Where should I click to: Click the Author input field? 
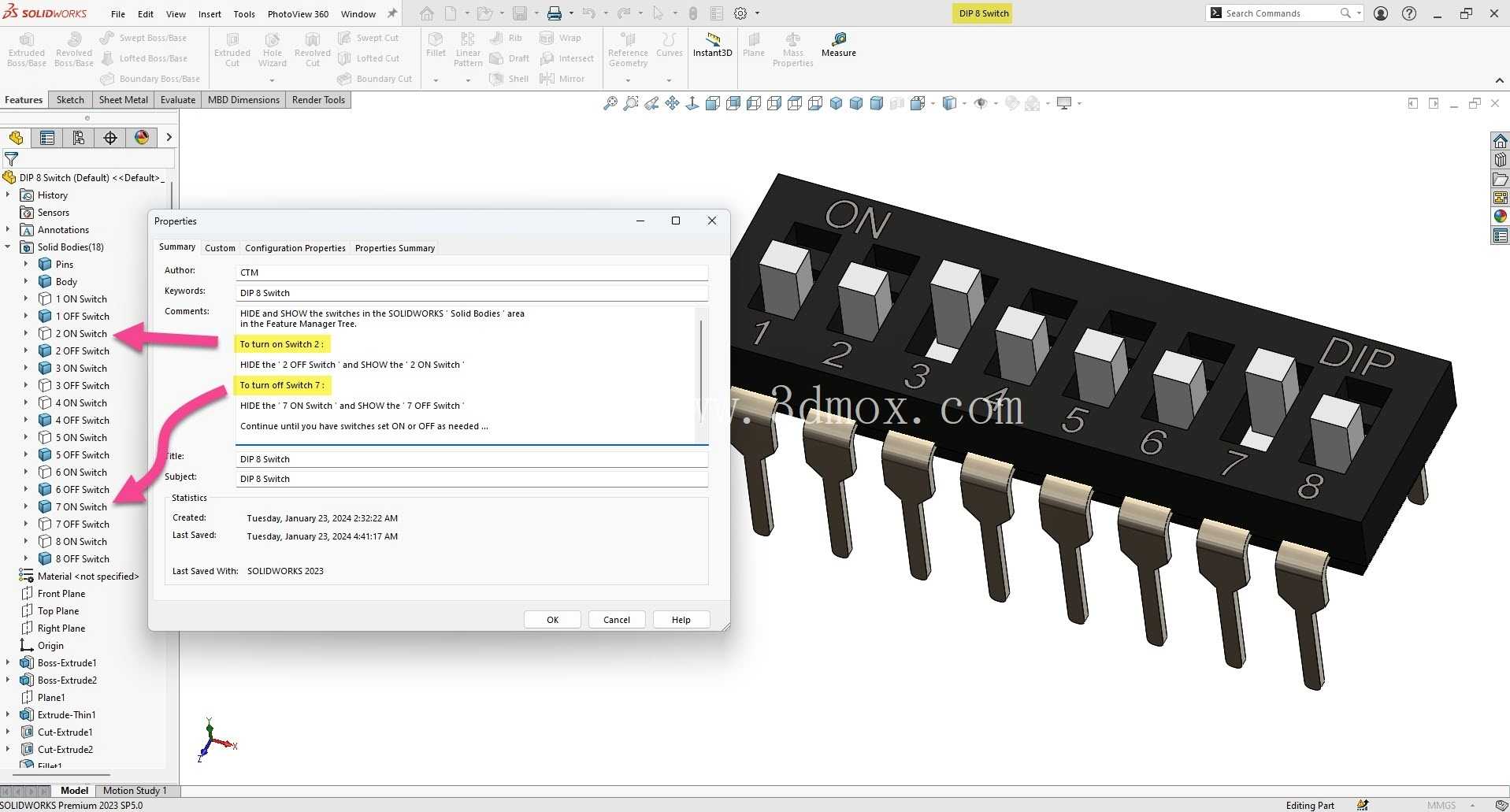pos(472,273)
